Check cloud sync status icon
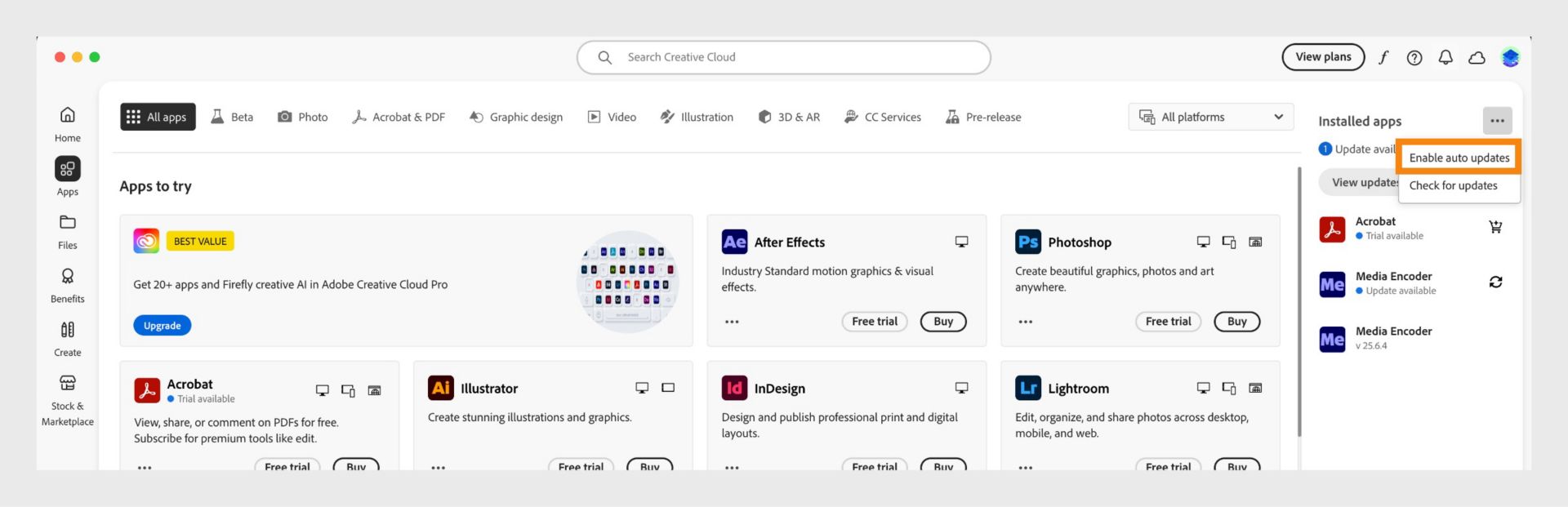 point(1477,57)
